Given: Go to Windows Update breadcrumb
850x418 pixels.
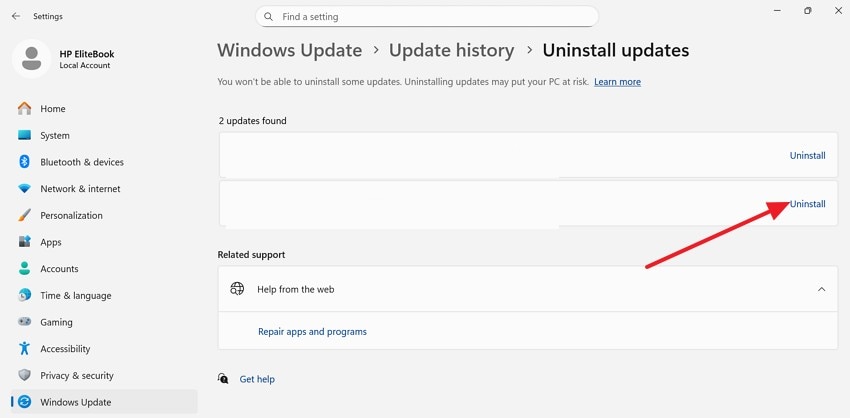Looking at the screenshot, I should (289, 50).
